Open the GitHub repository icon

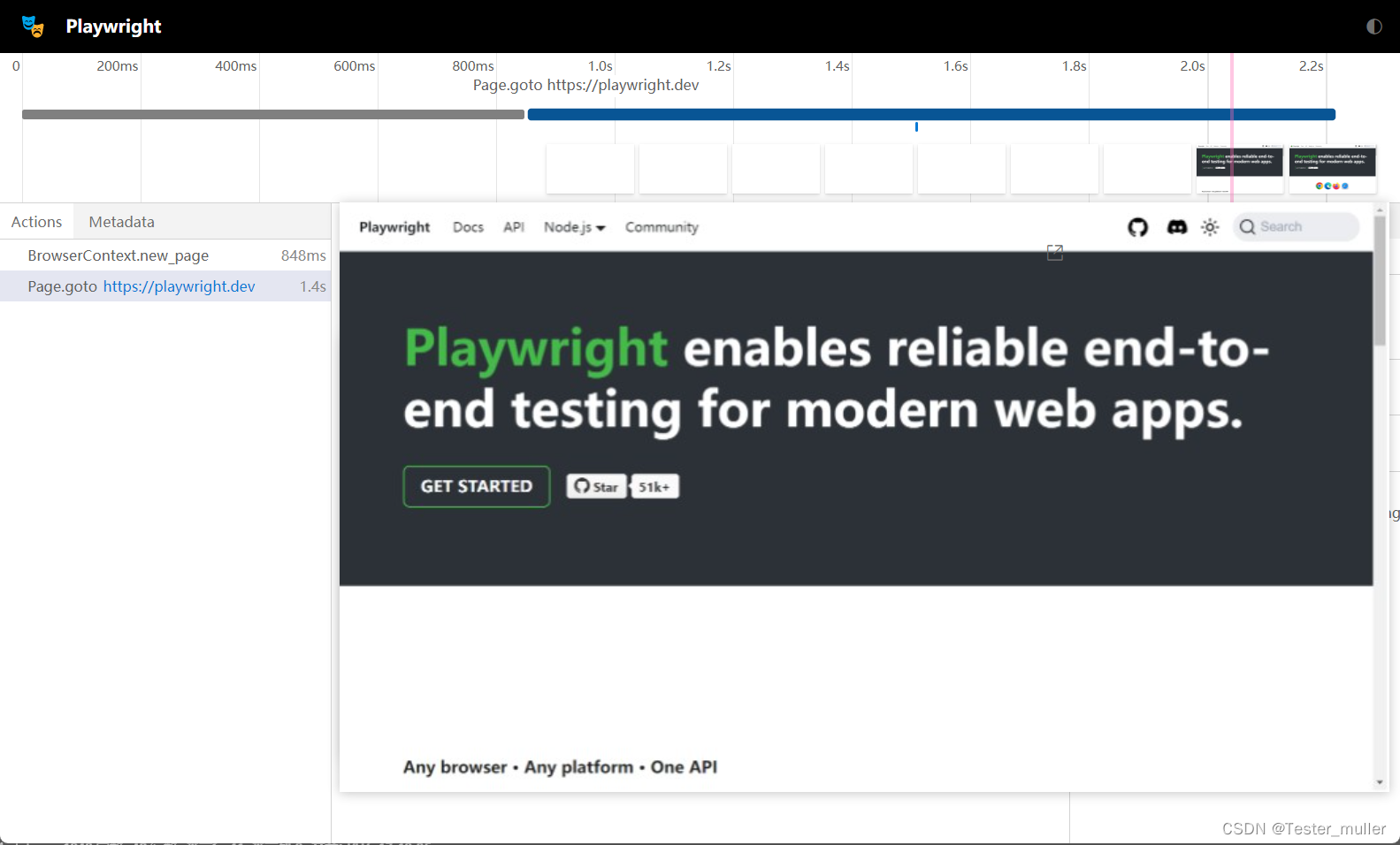click(x=1138, y=227)
